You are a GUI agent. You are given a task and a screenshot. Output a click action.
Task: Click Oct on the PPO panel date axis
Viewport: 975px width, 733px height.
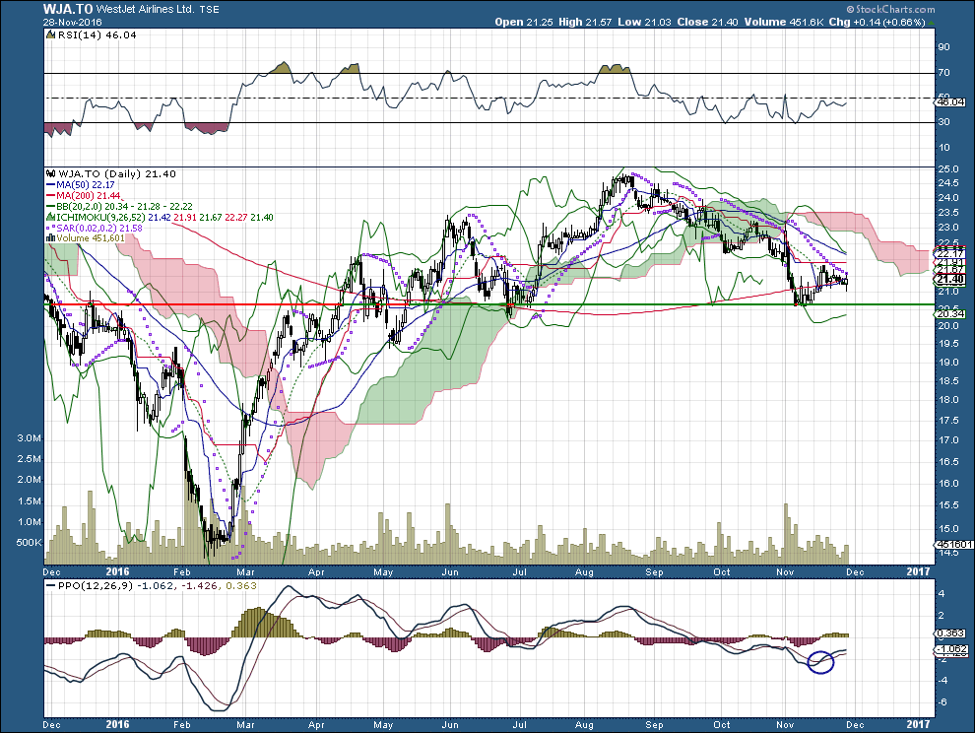click(x=721, y=724)
